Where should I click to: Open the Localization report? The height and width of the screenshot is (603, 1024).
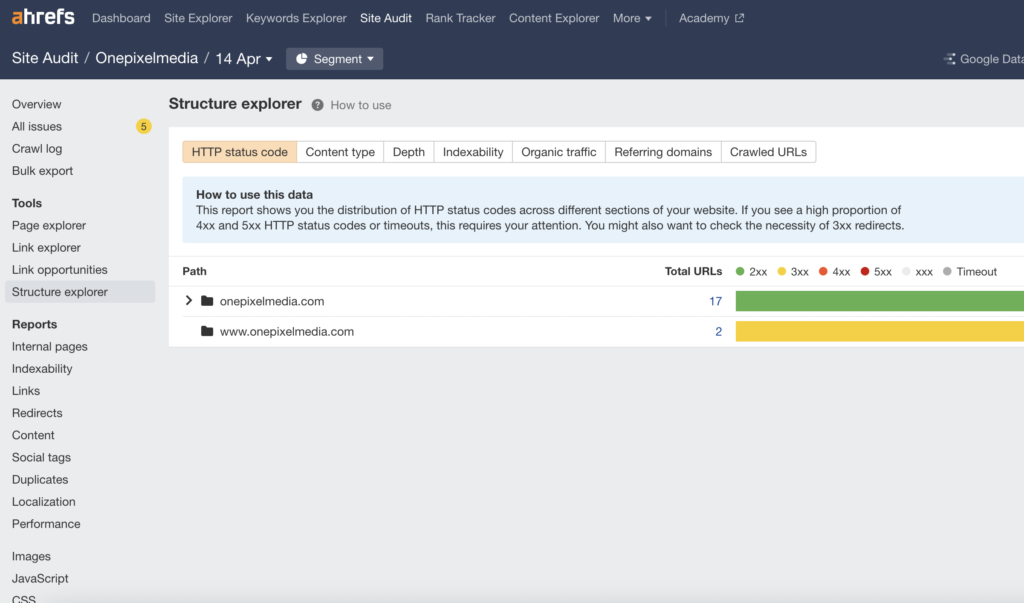tap(44, 502)
